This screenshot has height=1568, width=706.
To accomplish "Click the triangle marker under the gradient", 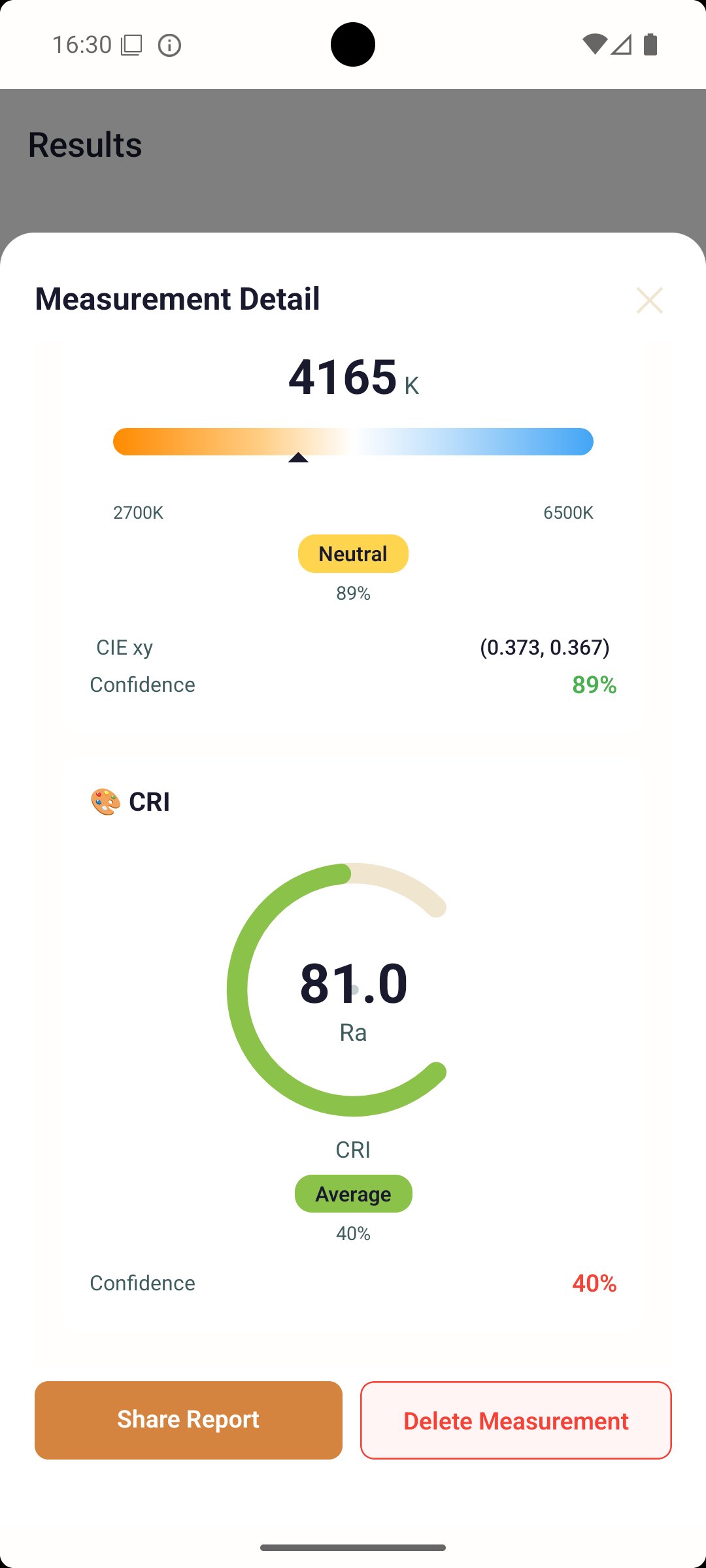I will pos(298,457).
